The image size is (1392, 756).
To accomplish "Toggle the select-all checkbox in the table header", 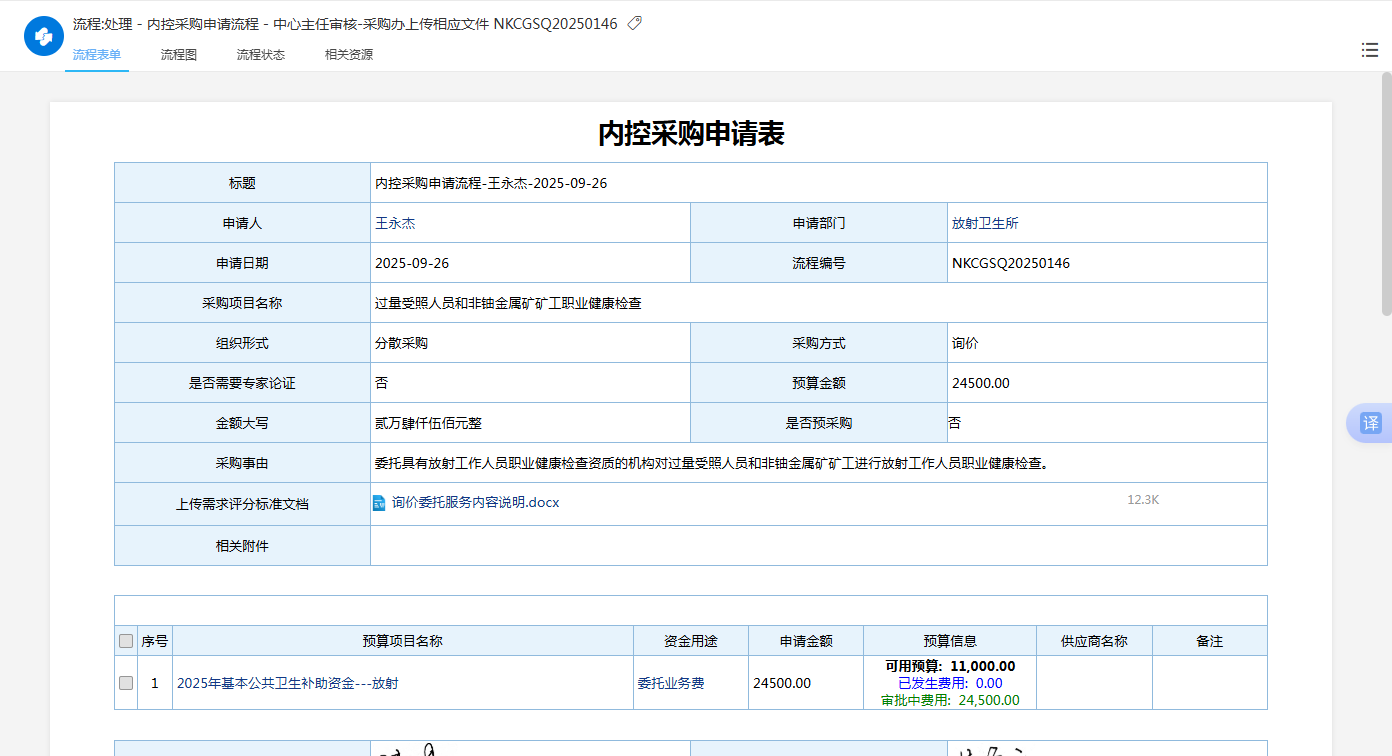I will 126,642.
